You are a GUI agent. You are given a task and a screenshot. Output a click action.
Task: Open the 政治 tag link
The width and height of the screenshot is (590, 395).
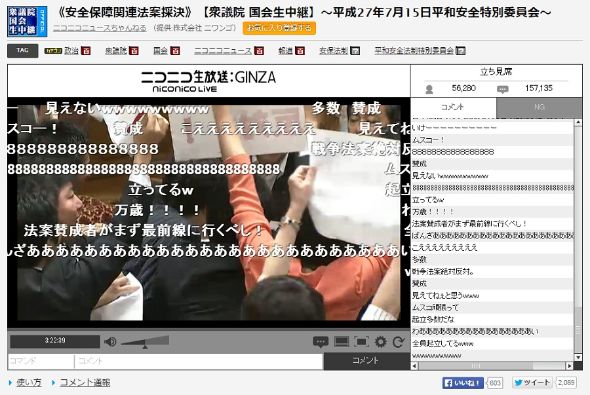coord(71,50)
